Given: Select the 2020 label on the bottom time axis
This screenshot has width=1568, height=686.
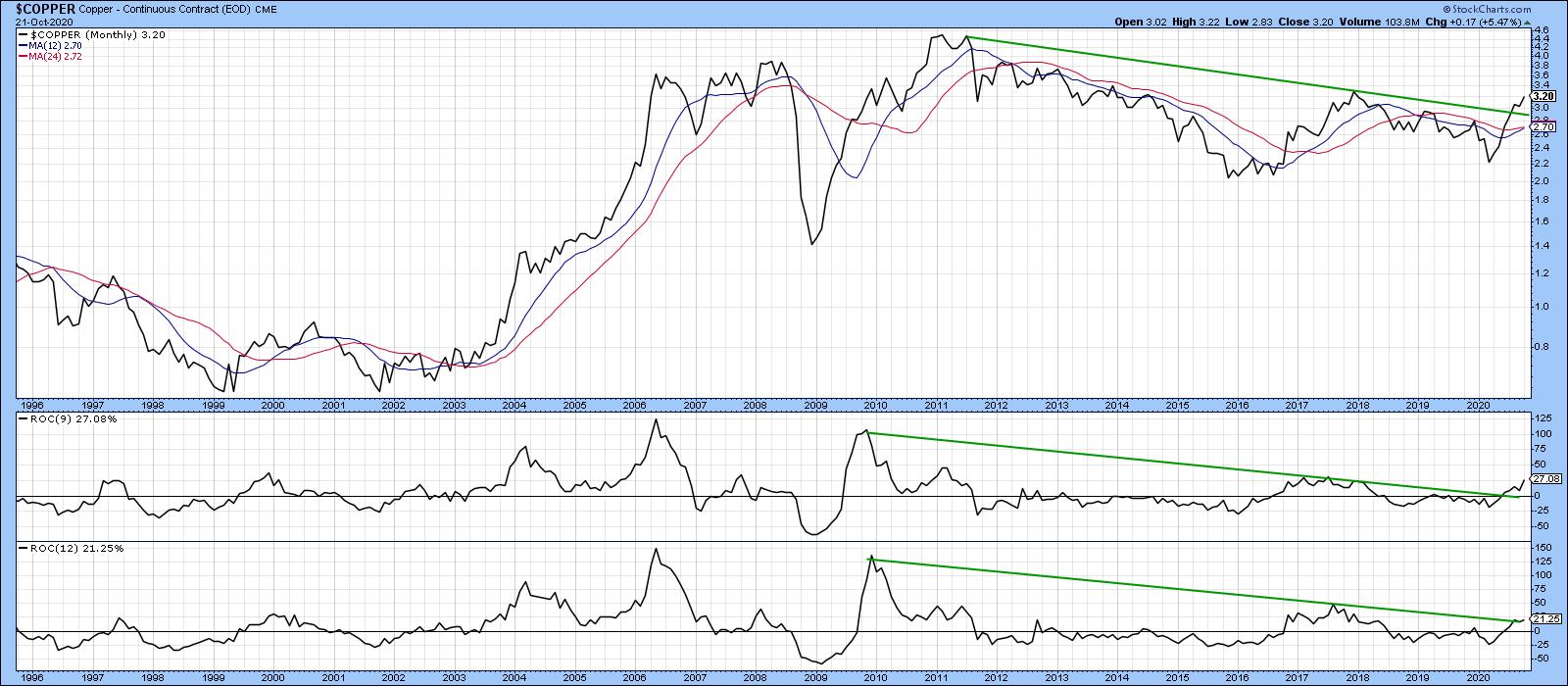Looking at the screenshot, I should [x=1477, y=677].
